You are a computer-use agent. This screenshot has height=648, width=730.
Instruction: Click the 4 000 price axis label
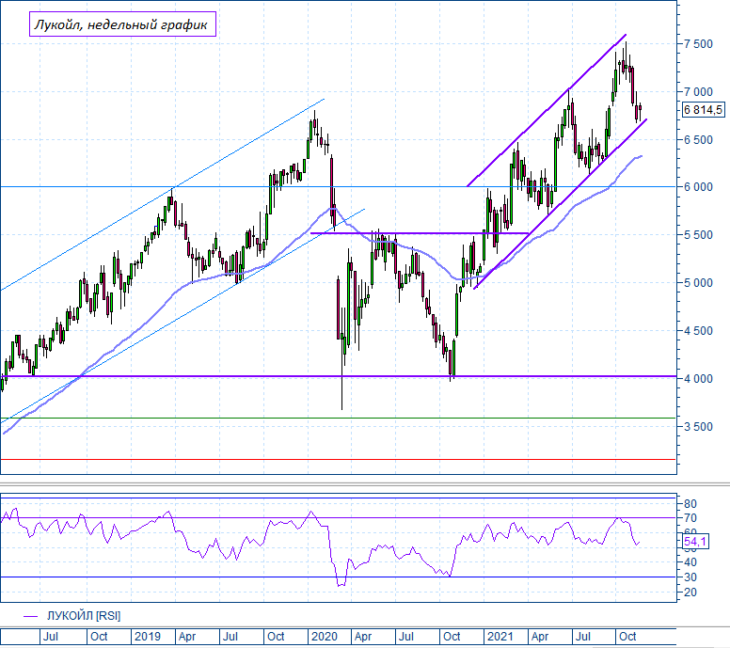(x=698, y=379)
